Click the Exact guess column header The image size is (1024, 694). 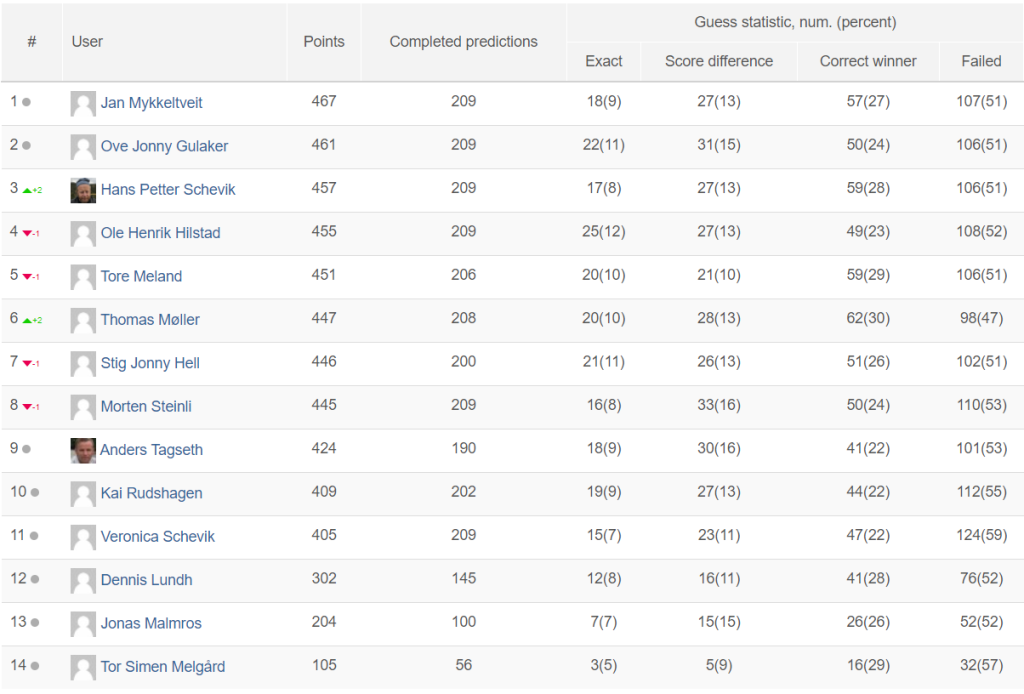pyautogui.click(x=603, y=61)
